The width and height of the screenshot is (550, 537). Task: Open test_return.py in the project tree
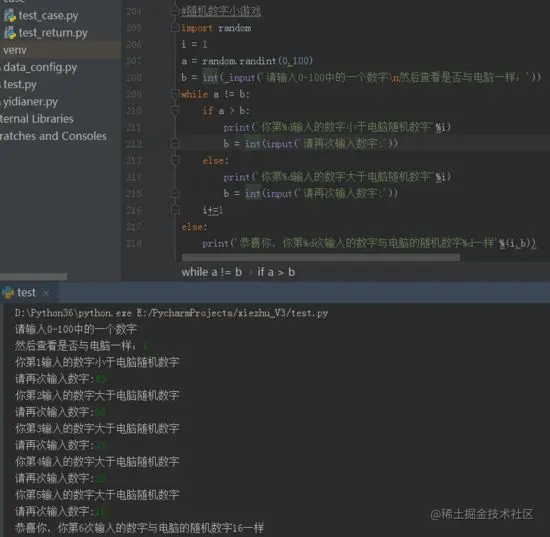click(x=53, y=33)
